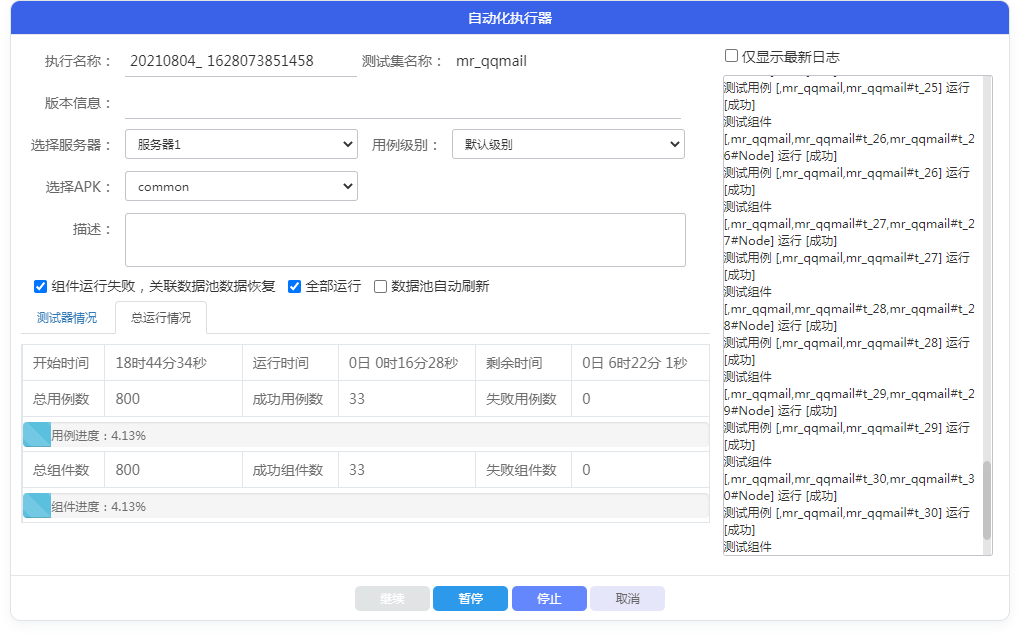Select the 总运行情况 tab

click(x=160, y=318)
